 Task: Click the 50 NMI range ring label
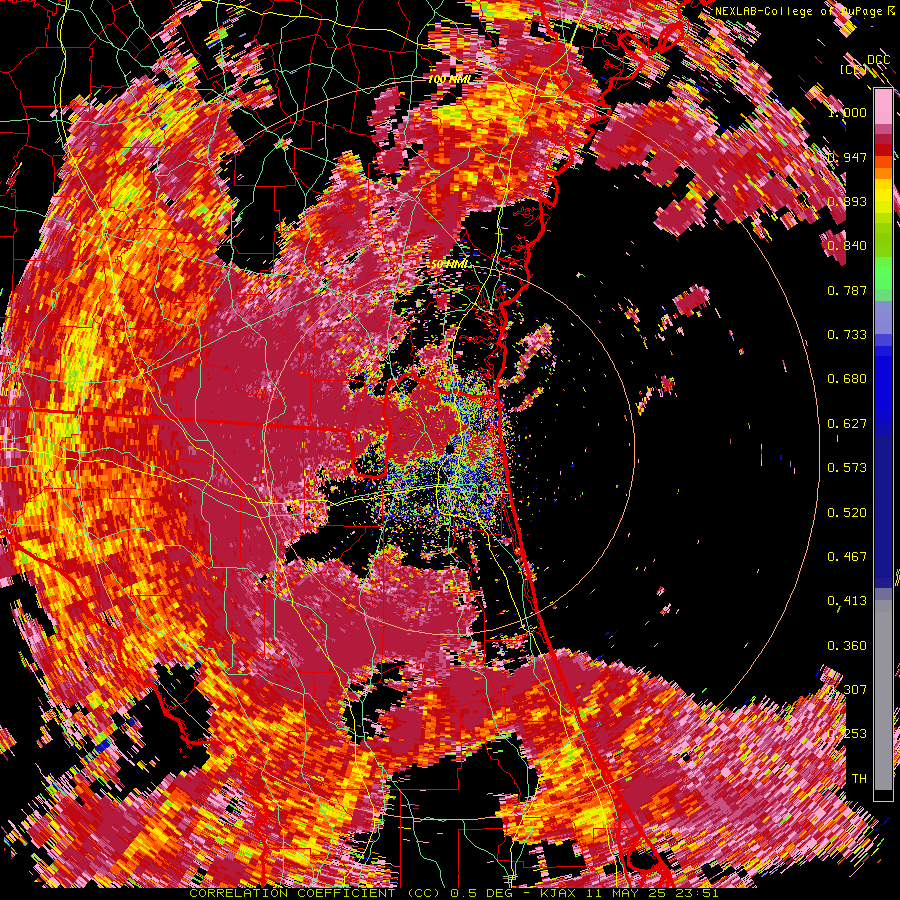(x=449, y=264)
